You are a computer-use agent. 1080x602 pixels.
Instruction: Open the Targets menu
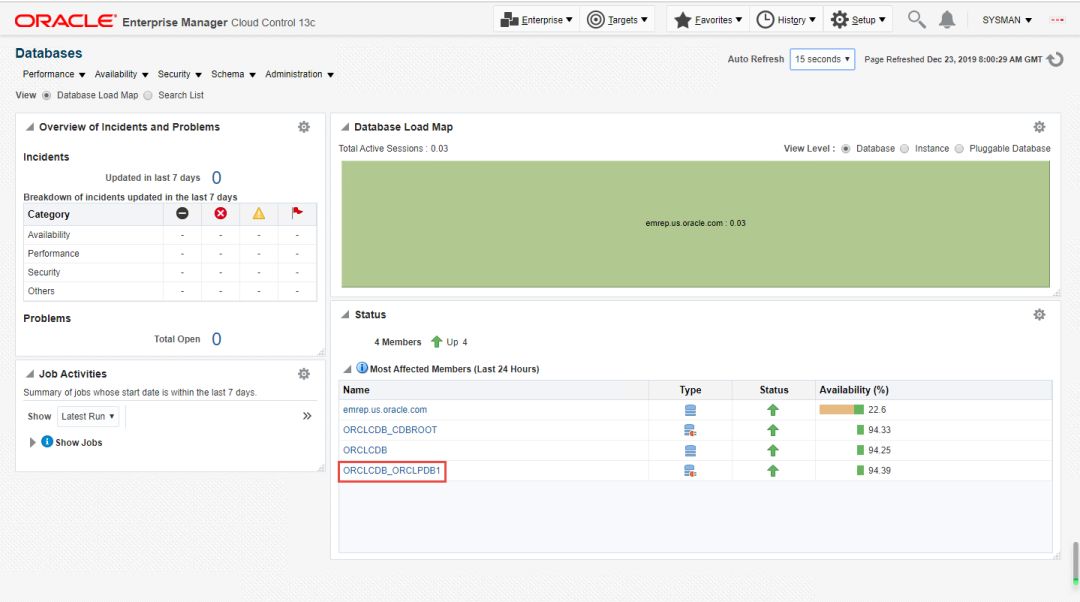point(617,20)
